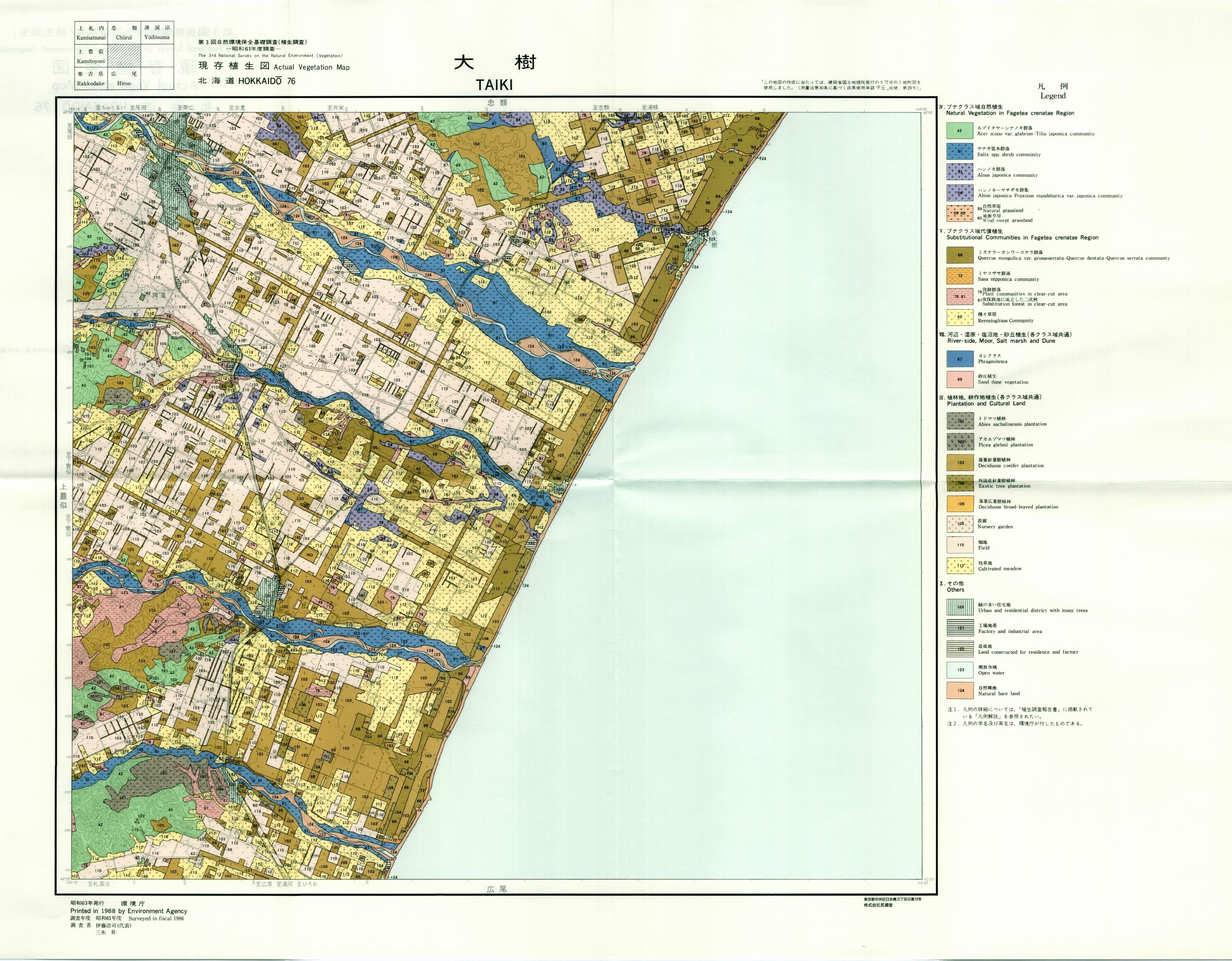Screen dimensions: 1232x961
Task: Select the sand dune vegetation swatch 89
Action: [960, 380]
